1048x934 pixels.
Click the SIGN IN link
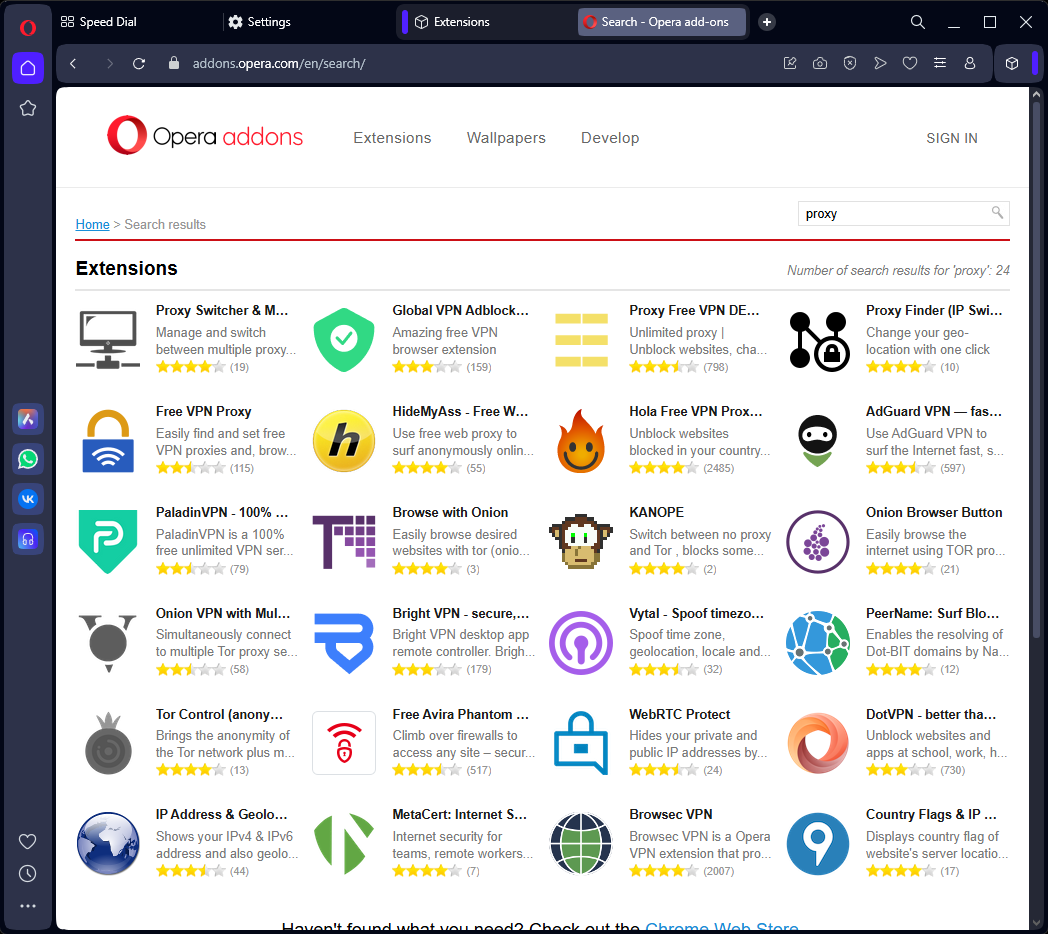click(952, 138)
